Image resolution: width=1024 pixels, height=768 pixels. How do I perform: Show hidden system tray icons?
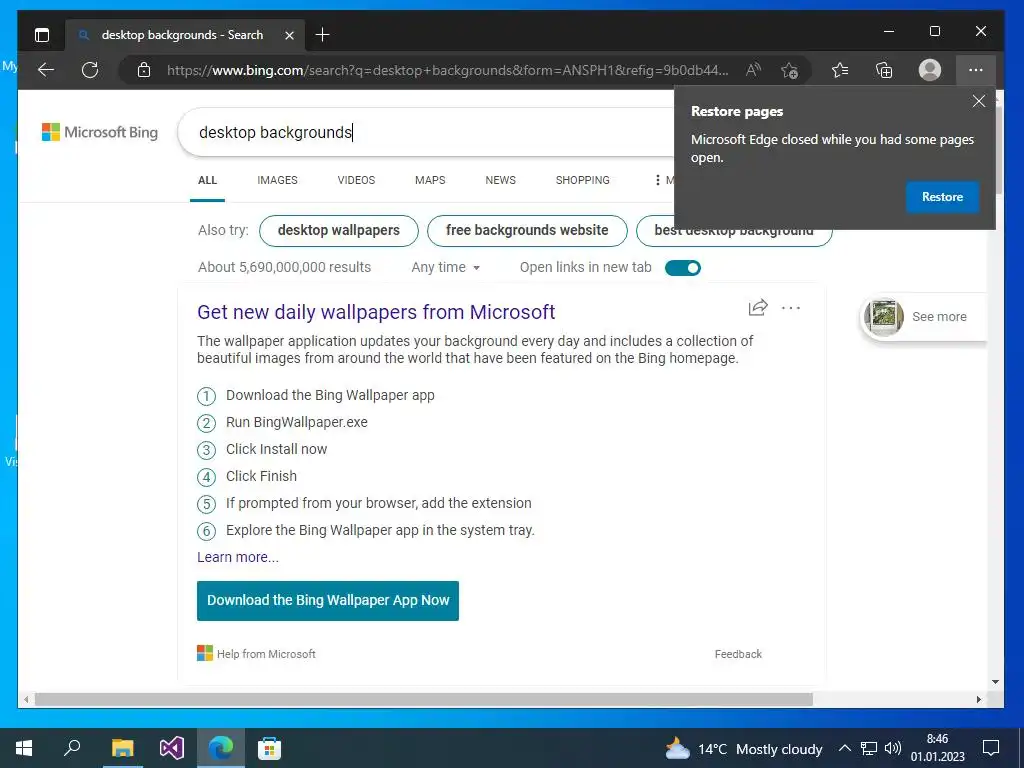click(844, 749)
